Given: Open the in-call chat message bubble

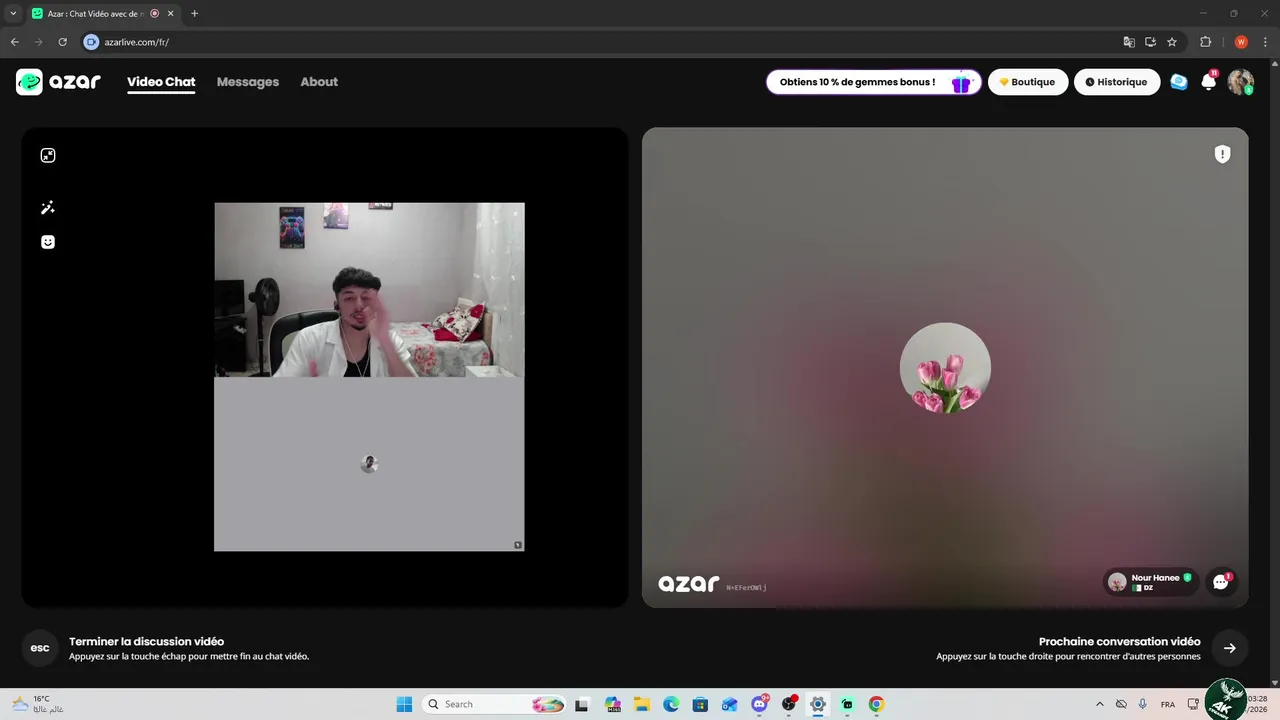Looking at the screenshot, I should 1220,582.
